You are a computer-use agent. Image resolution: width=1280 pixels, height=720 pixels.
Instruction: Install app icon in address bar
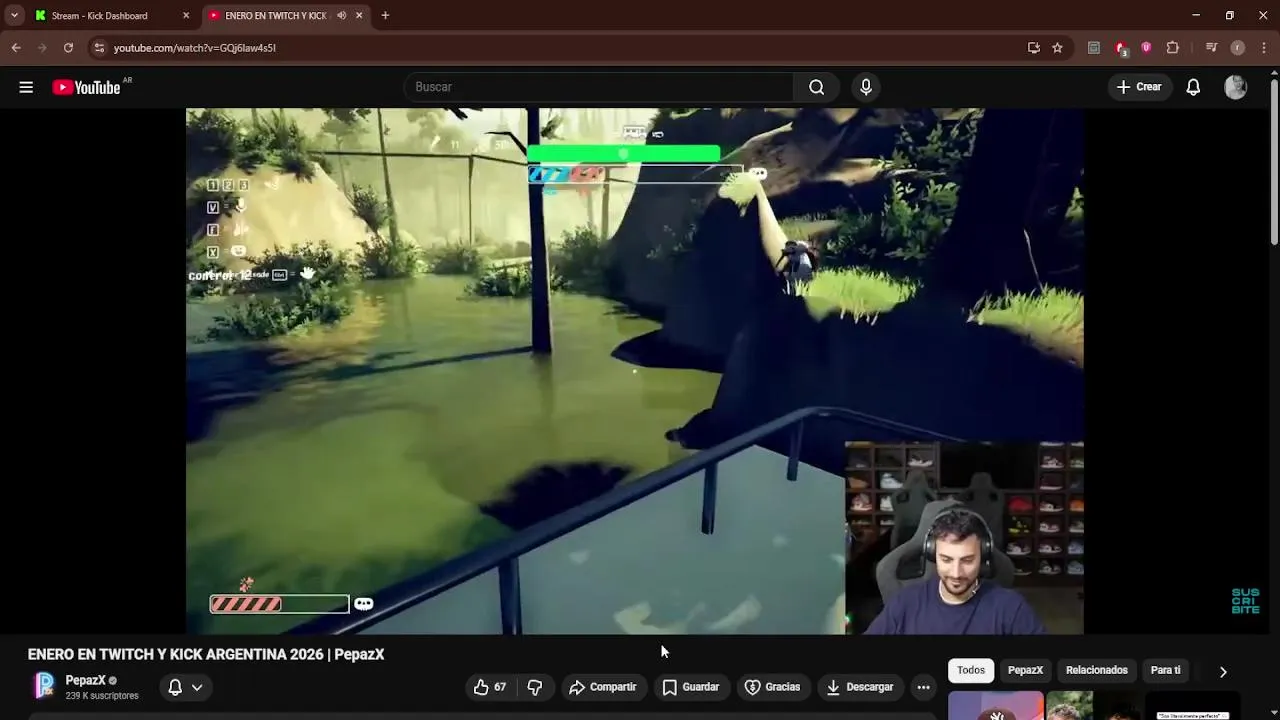click(1034, 47)
